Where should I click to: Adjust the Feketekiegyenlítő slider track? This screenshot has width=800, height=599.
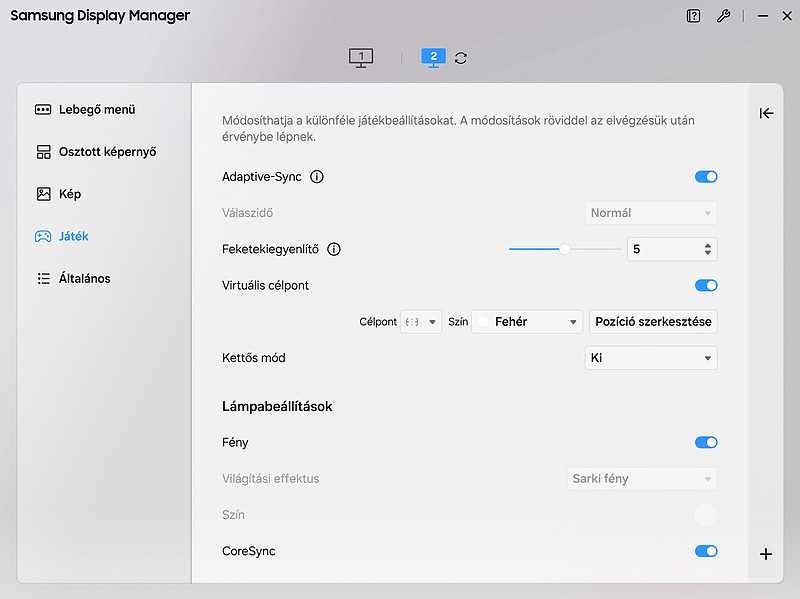click(x=564, y=249)
